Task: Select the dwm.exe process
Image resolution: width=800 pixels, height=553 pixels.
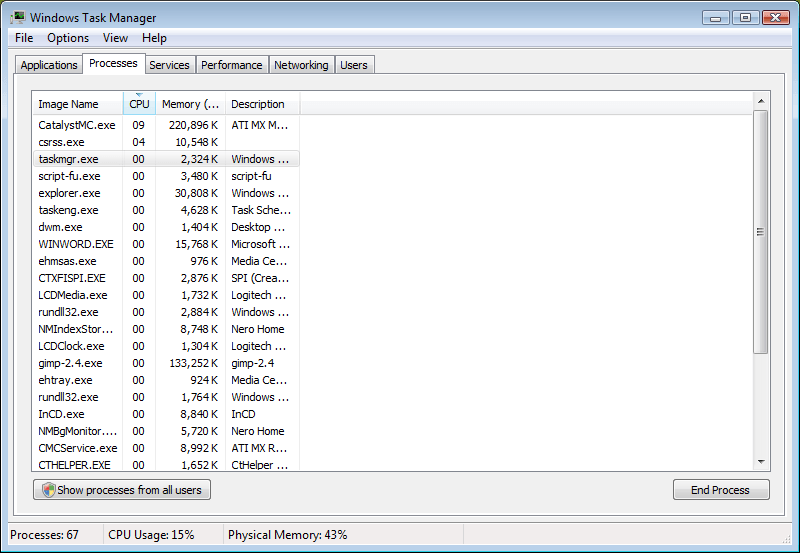Action: tap(166, 227)
